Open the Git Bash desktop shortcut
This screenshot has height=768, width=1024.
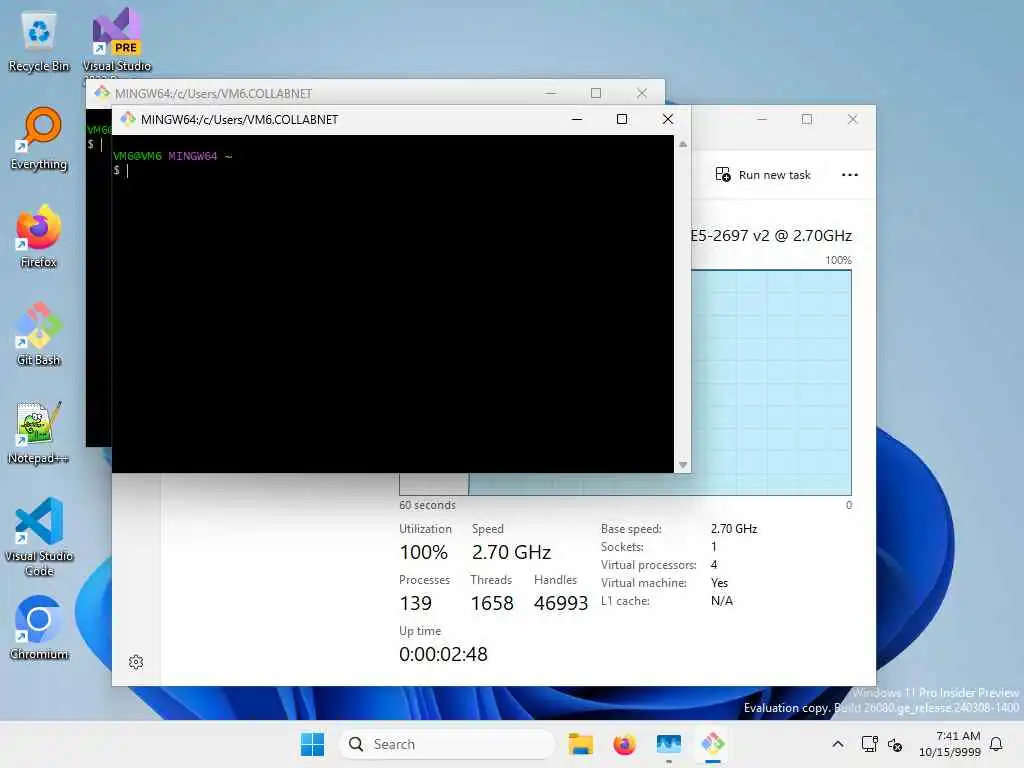pyautogui.click(x=39, y=334)
